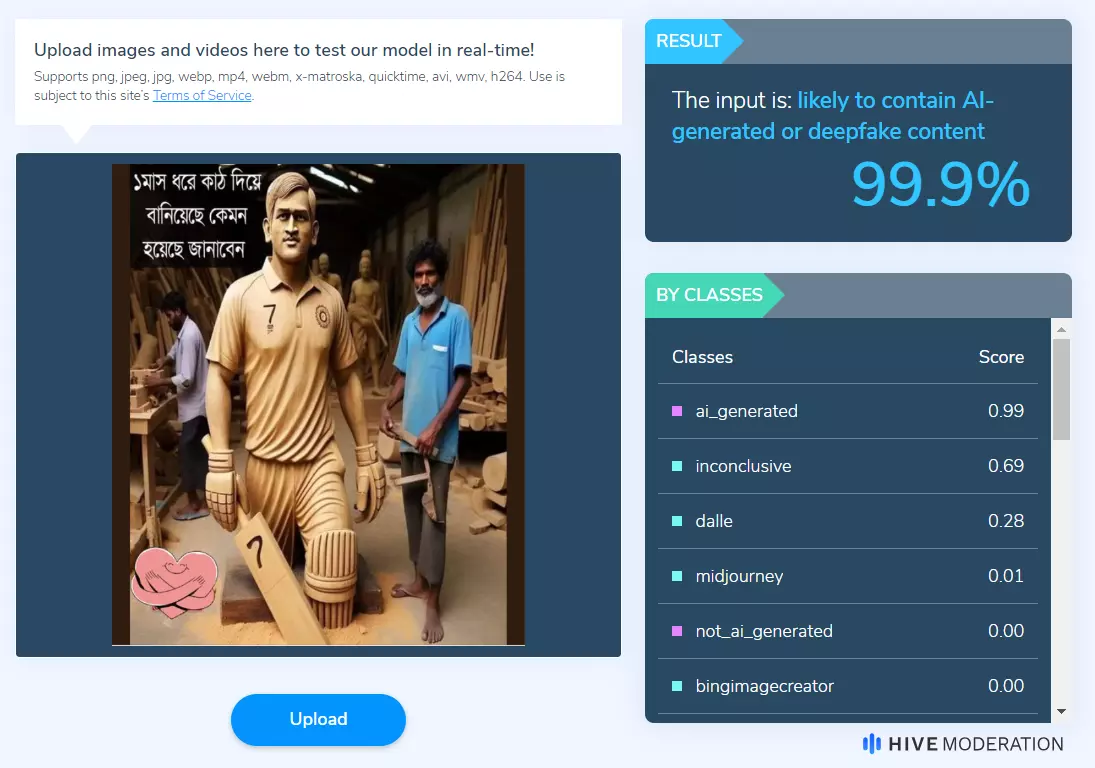Open the RESULT tab header
The width and height of the screenshot is (1095, 768).
click(689, 41)
